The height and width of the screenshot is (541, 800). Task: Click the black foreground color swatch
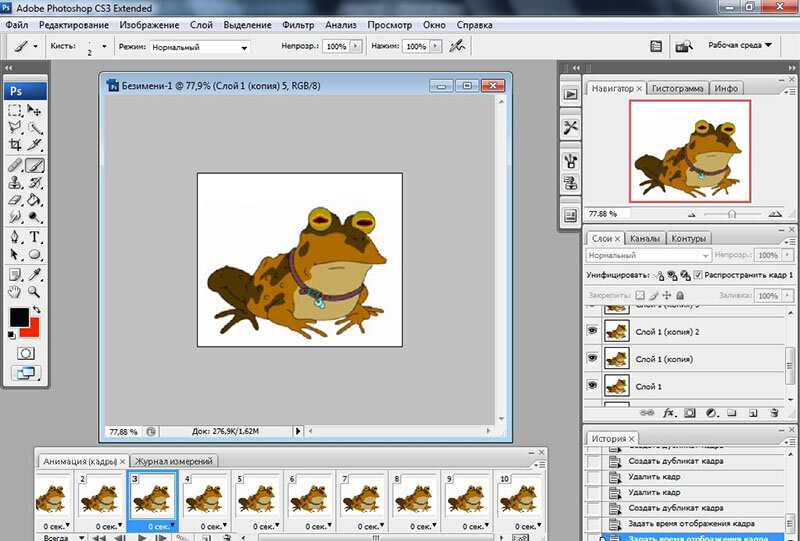tap(19, 317)
